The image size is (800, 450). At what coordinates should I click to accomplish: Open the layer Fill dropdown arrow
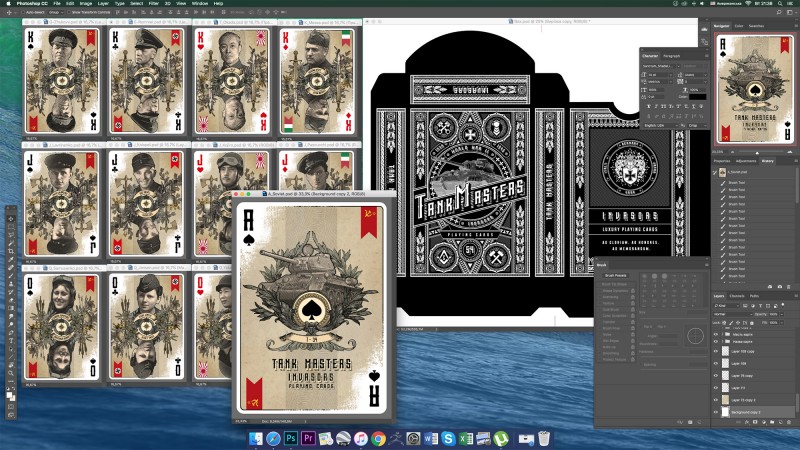pos(782,323)
